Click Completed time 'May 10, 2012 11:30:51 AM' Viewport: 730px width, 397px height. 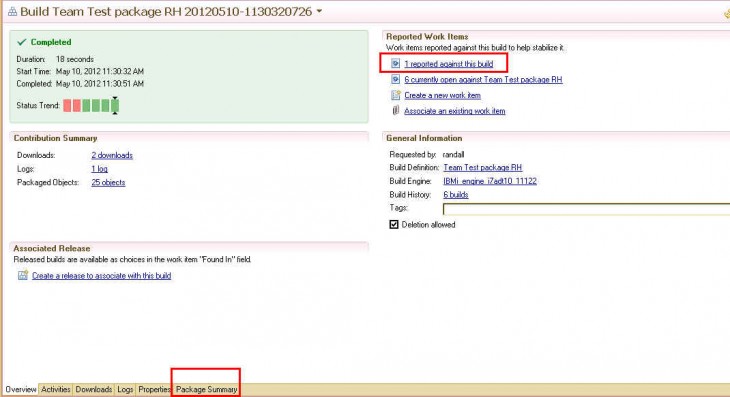click(x=100, y=84)
